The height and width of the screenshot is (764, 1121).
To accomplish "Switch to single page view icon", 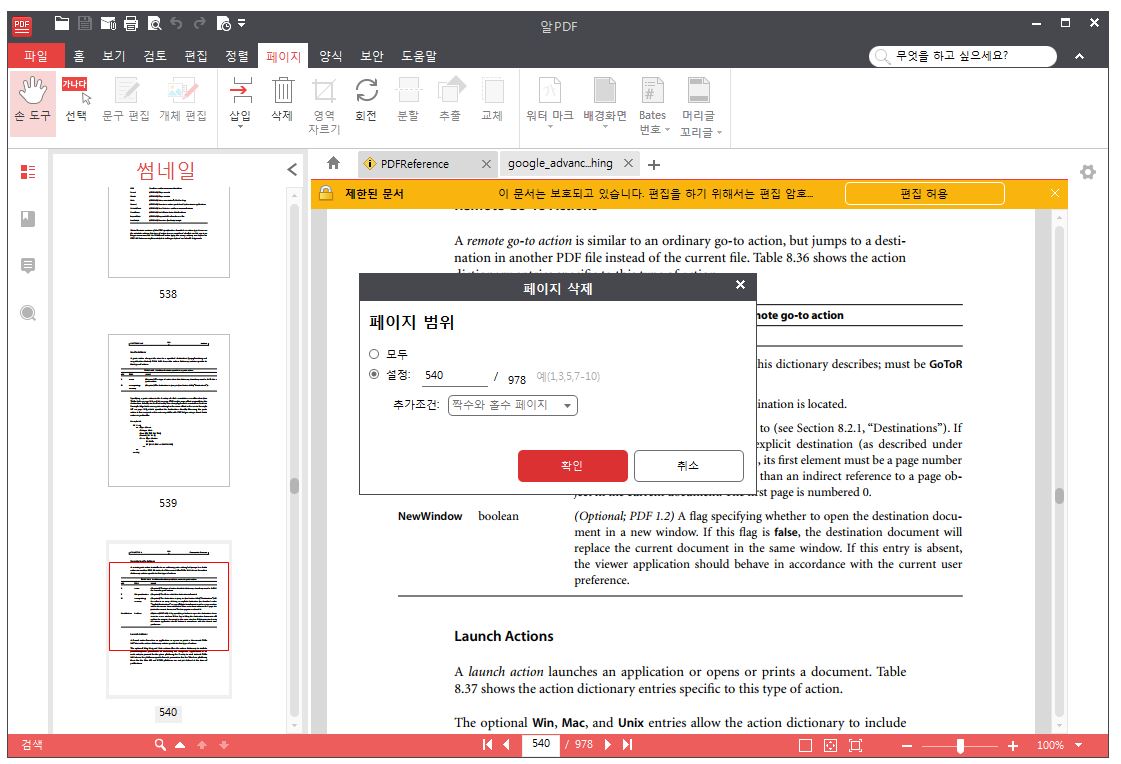I will click(805, 745).
